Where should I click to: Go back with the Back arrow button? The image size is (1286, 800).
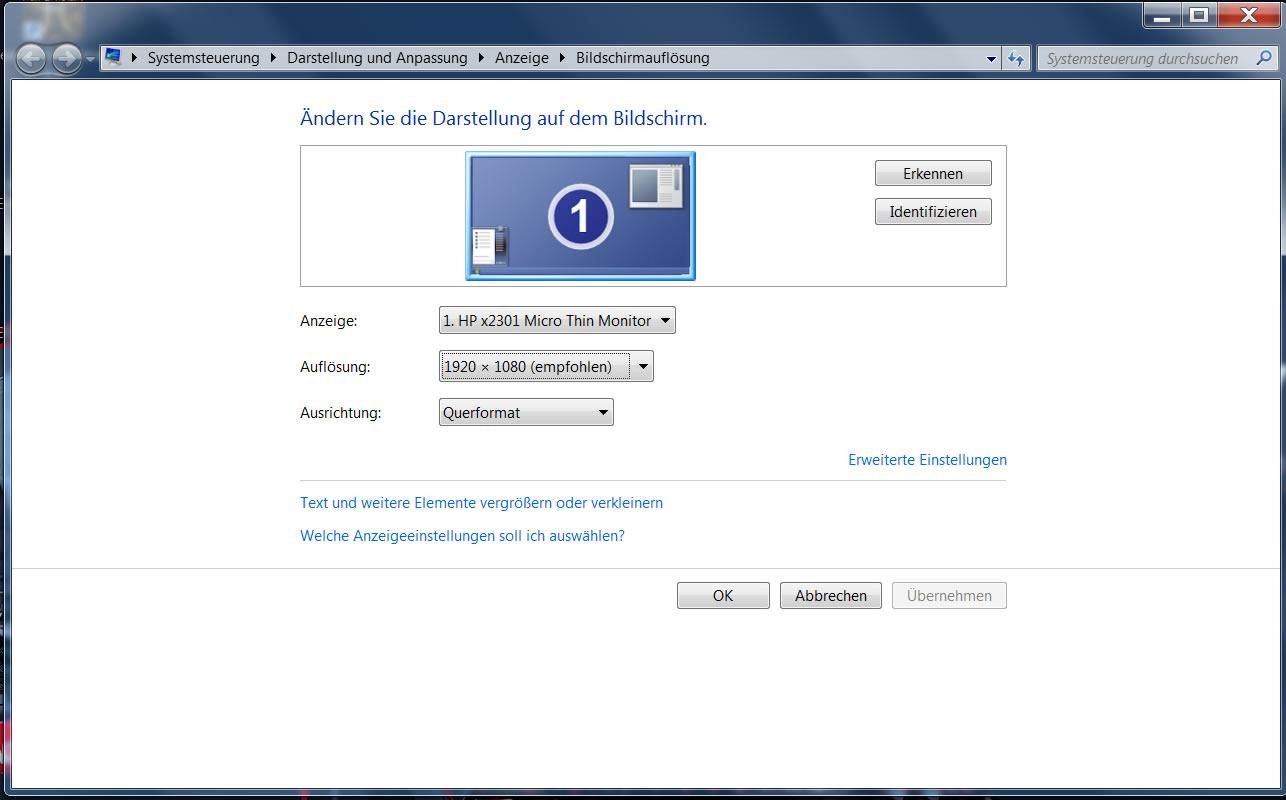pyautogui.click(x=31, y=59)
